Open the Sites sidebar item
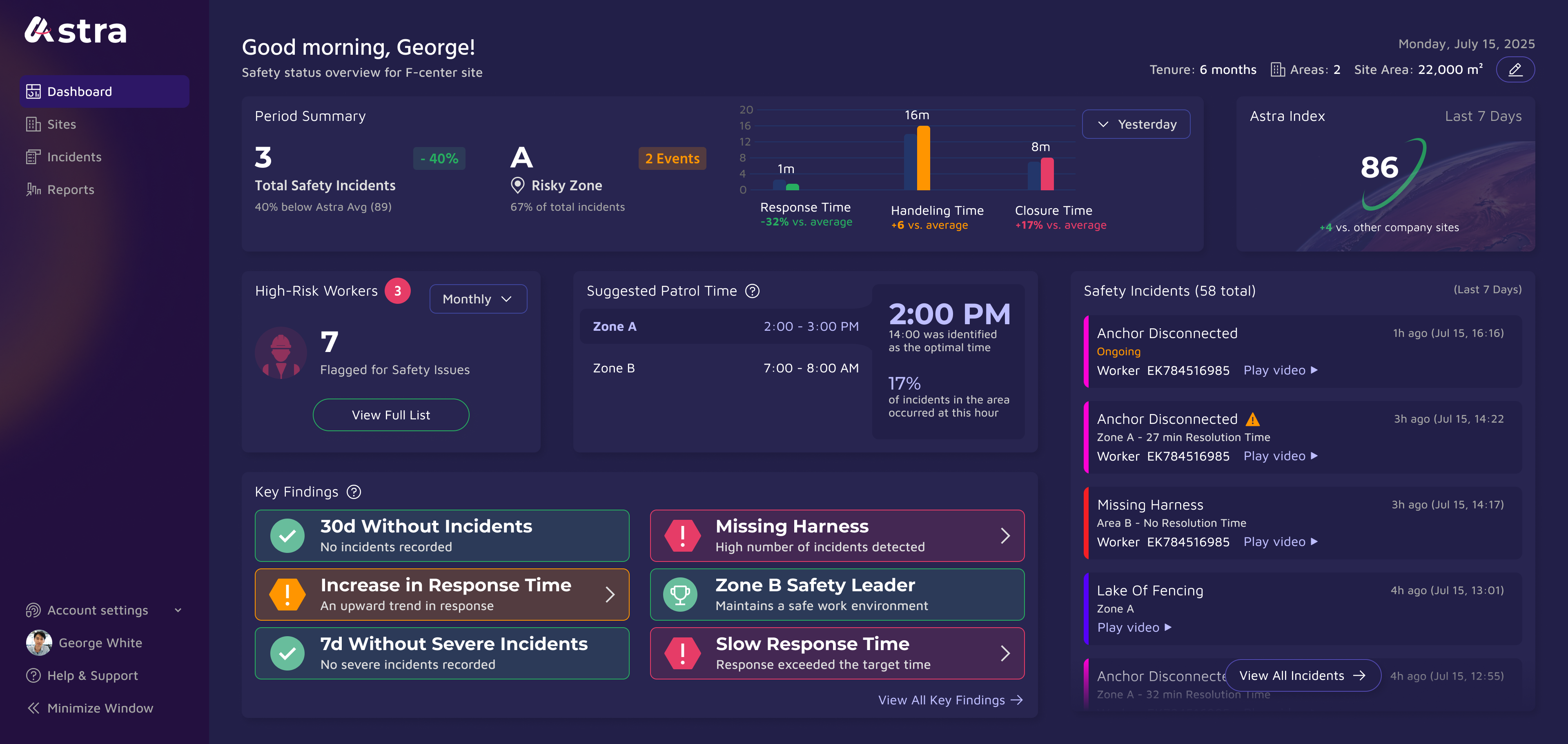This screenshot has width=1568, height=744. tap(62, 124)
